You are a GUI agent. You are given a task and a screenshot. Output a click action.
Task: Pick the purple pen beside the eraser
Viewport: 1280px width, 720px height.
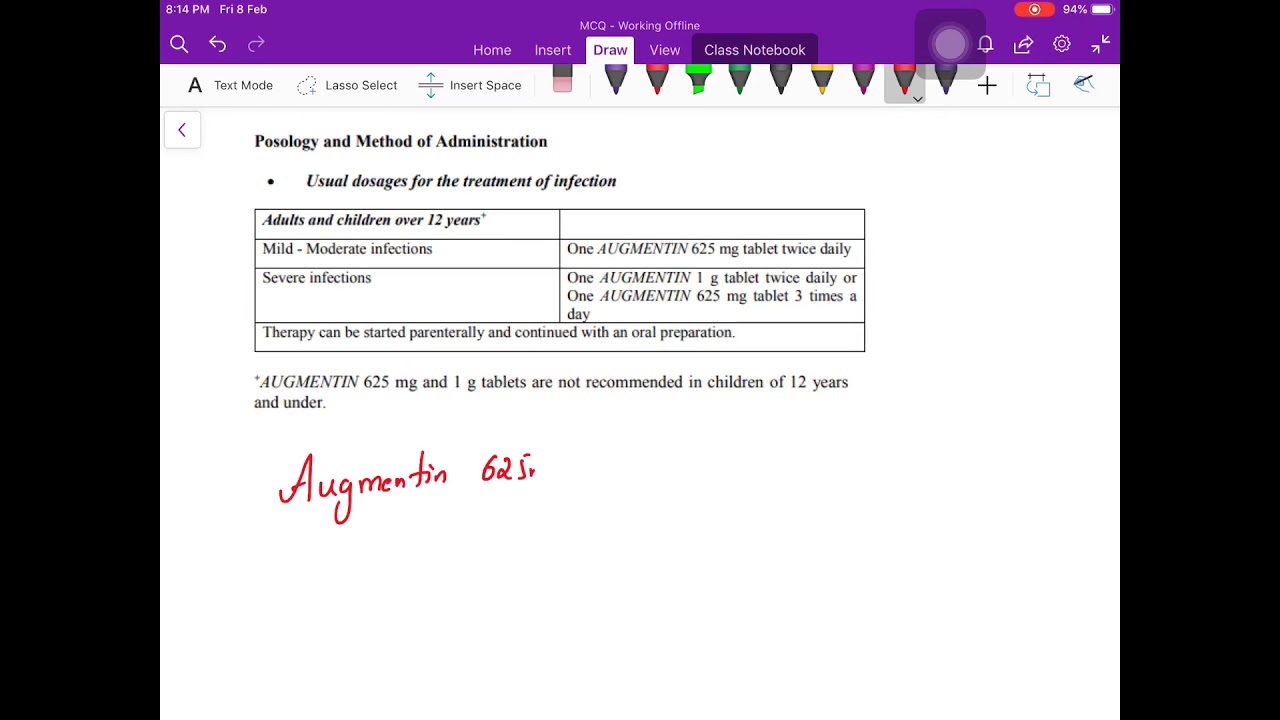[616, 80]
